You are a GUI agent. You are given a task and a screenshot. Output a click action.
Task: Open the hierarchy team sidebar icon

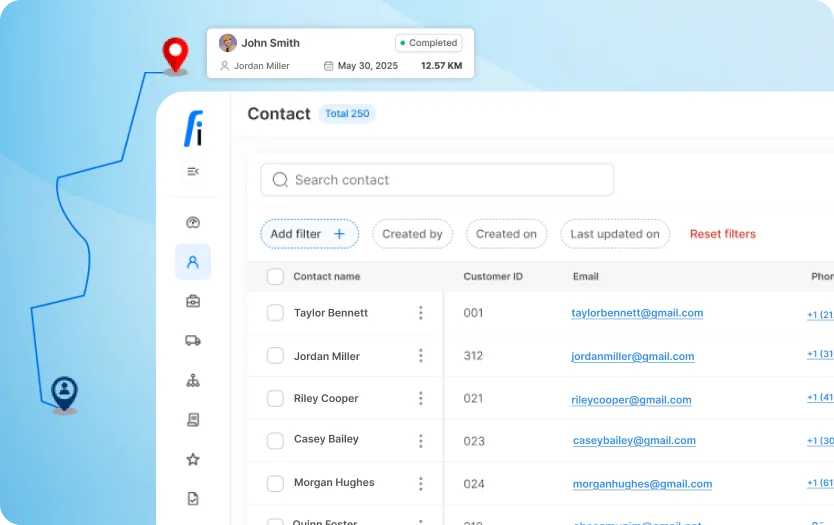click(x=193, y=380)
